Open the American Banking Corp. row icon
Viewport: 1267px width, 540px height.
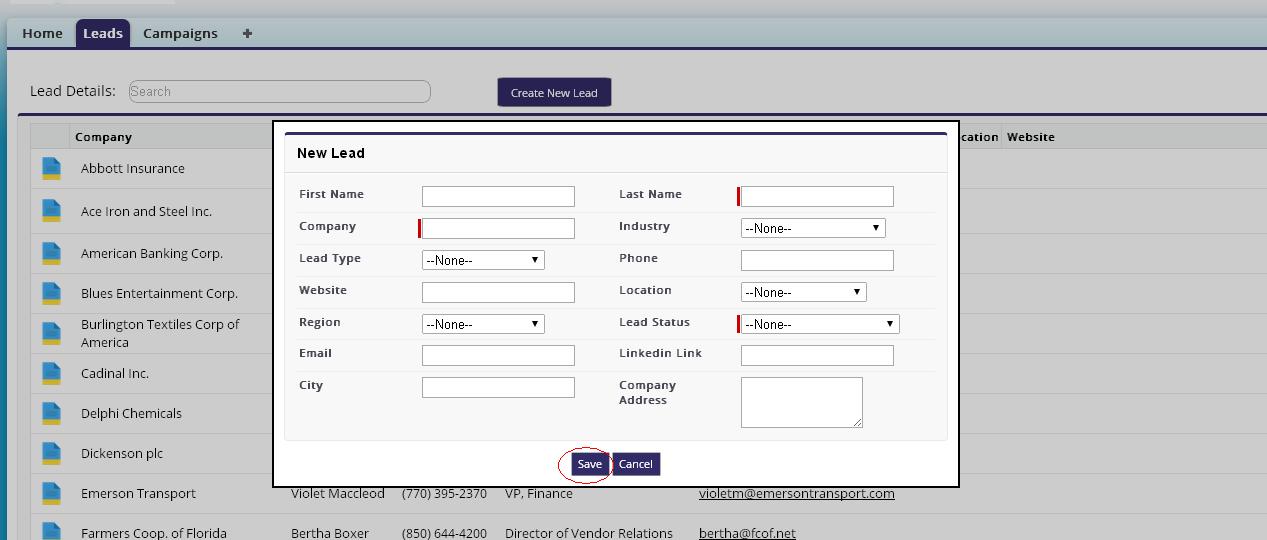pyautogui.click(x=51, y=253)
